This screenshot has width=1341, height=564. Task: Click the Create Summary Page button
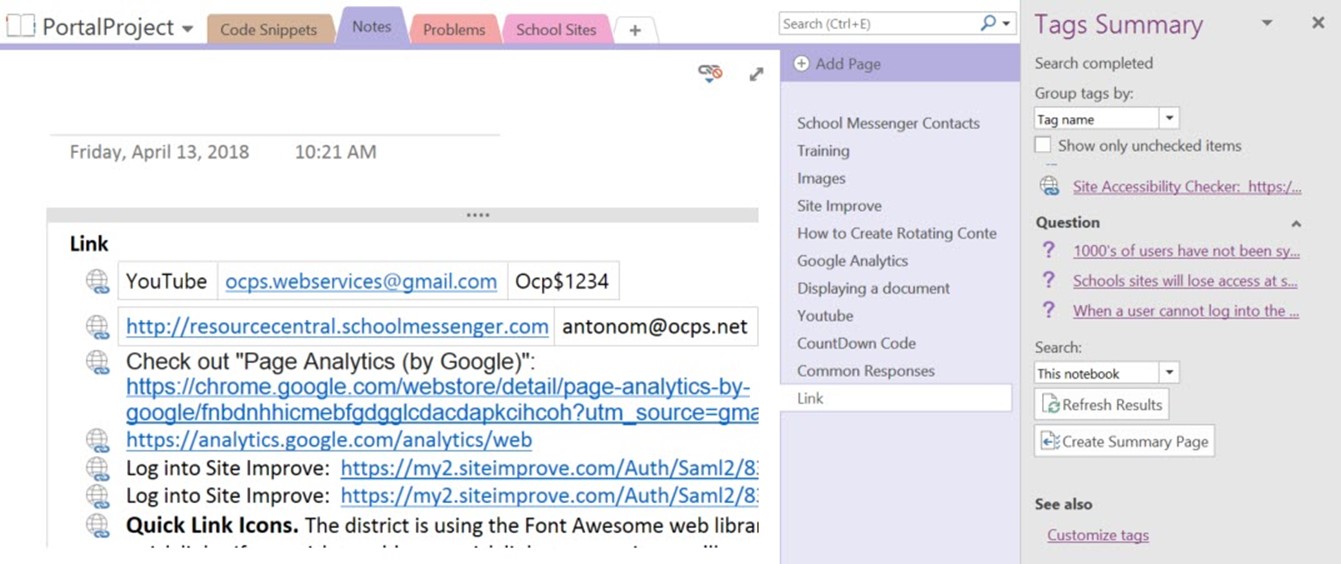1124,441
